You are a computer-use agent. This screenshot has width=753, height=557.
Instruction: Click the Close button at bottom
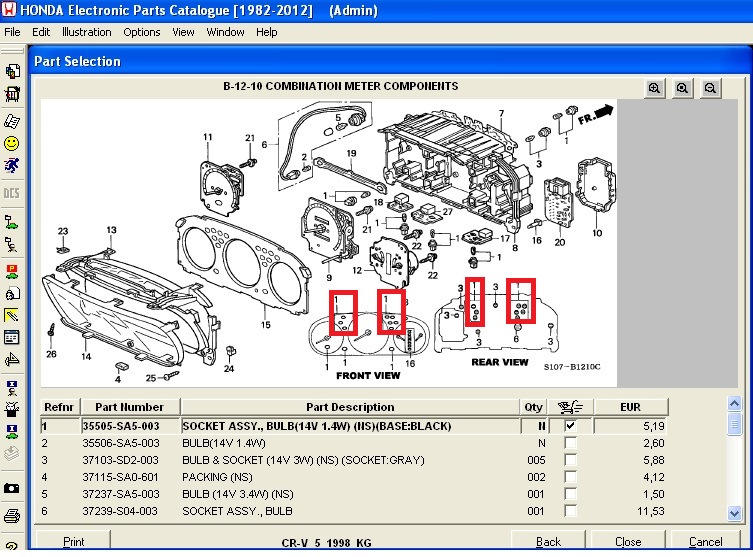click(628, 541)
